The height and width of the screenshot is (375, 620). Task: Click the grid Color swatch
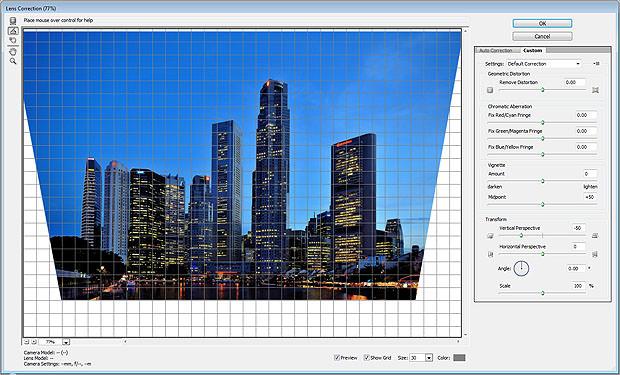tap(459, 358)
